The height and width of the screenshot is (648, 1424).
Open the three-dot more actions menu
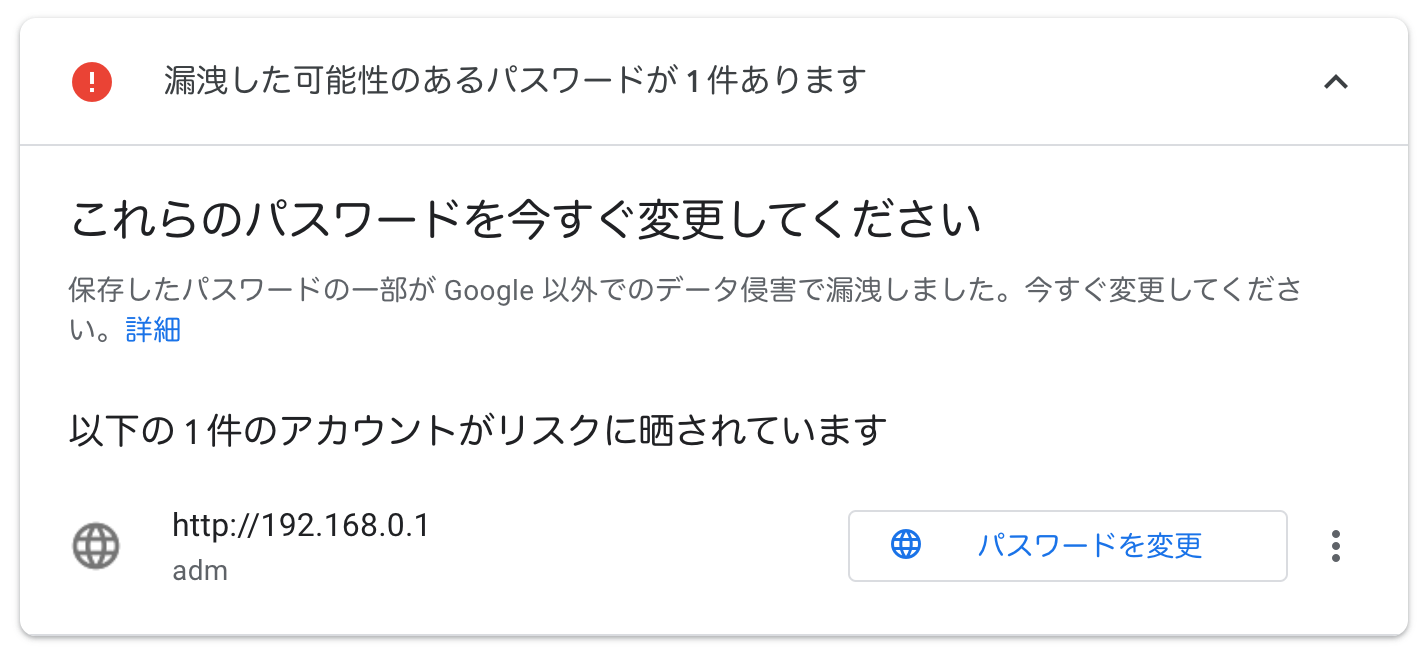1336,546
